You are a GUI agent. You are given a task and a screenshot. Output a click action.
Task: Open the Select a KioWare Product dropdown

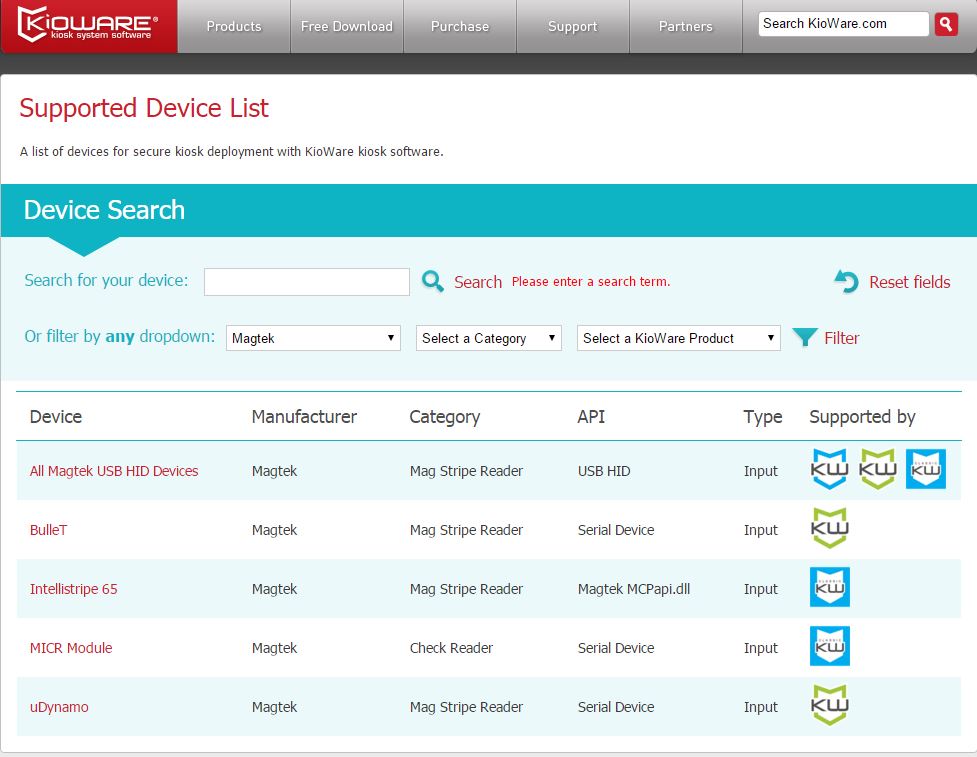click(679, 338)
